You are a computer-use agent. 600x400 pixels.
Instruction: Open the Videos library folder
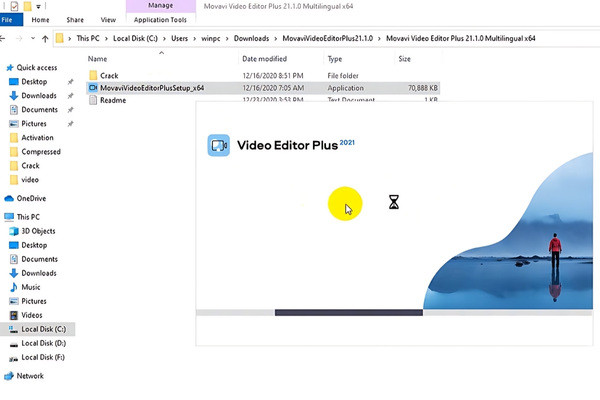click(32, 315)
